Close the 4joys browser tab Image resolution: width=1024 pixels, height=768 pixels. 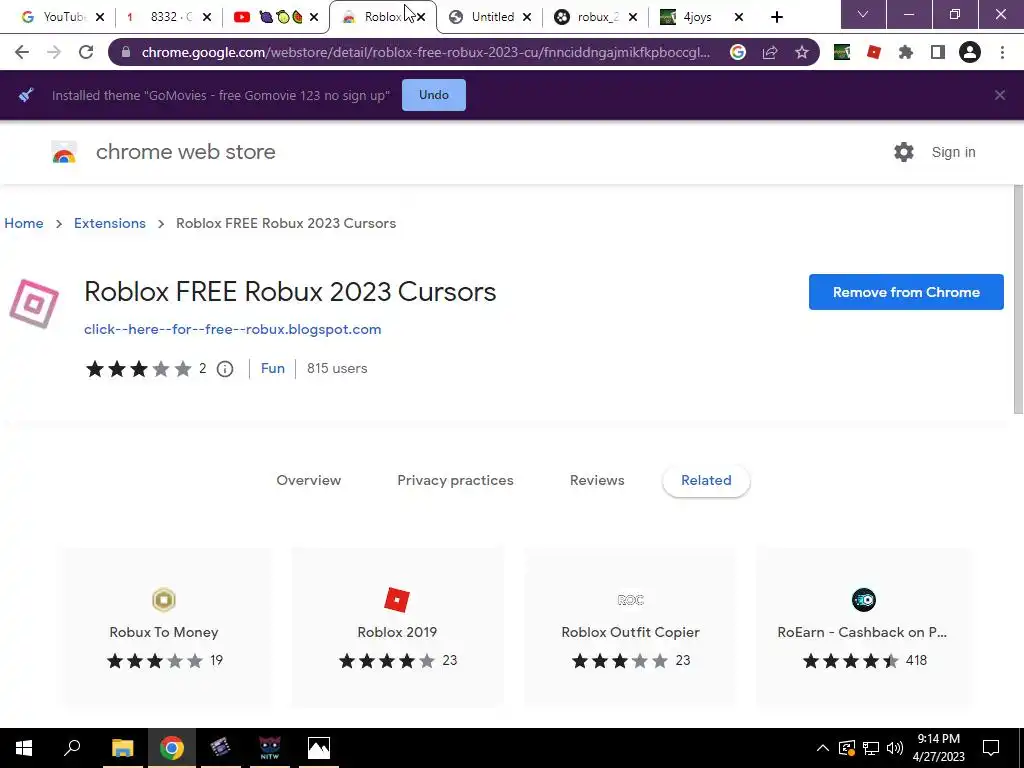point(739,17)
